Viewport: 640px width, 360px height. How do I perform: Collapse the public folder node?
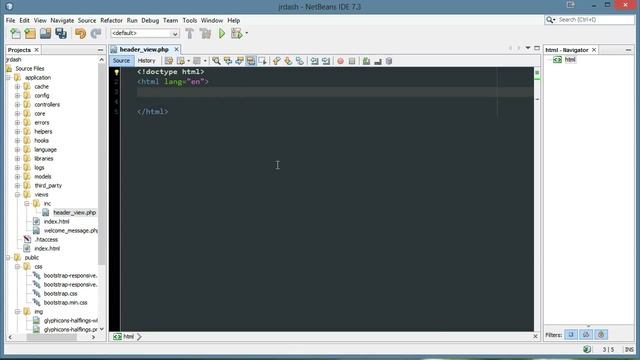pyautogui.click(x=8, y=258)
